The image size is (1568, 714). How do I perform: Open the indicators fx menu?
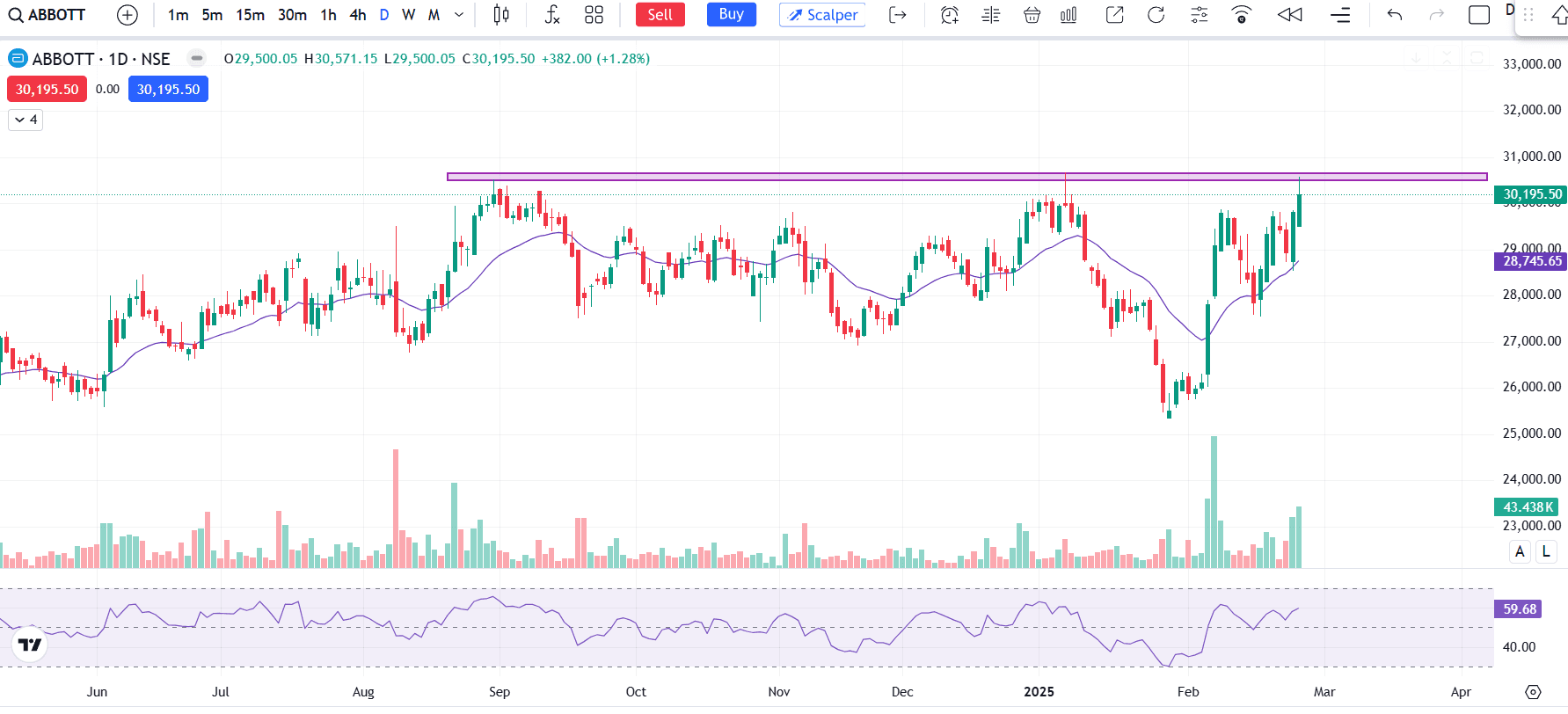tap(551, 15)
